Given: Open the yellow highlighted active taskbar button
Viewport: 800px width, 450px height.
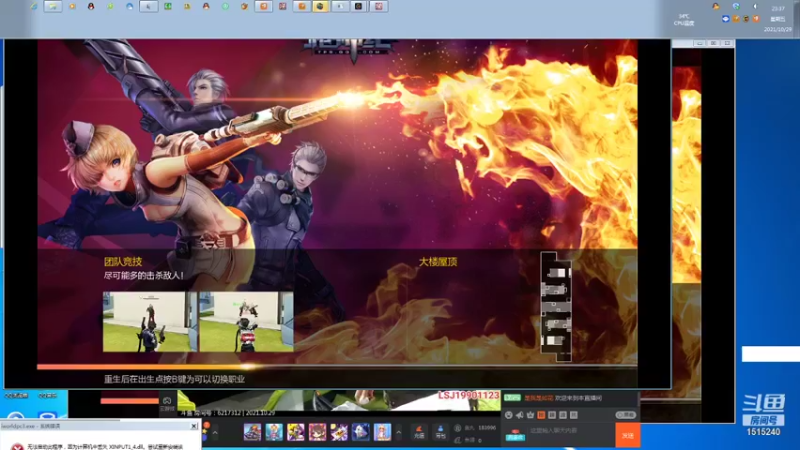Looking at the screenshot, I should (x=321, y=6).
